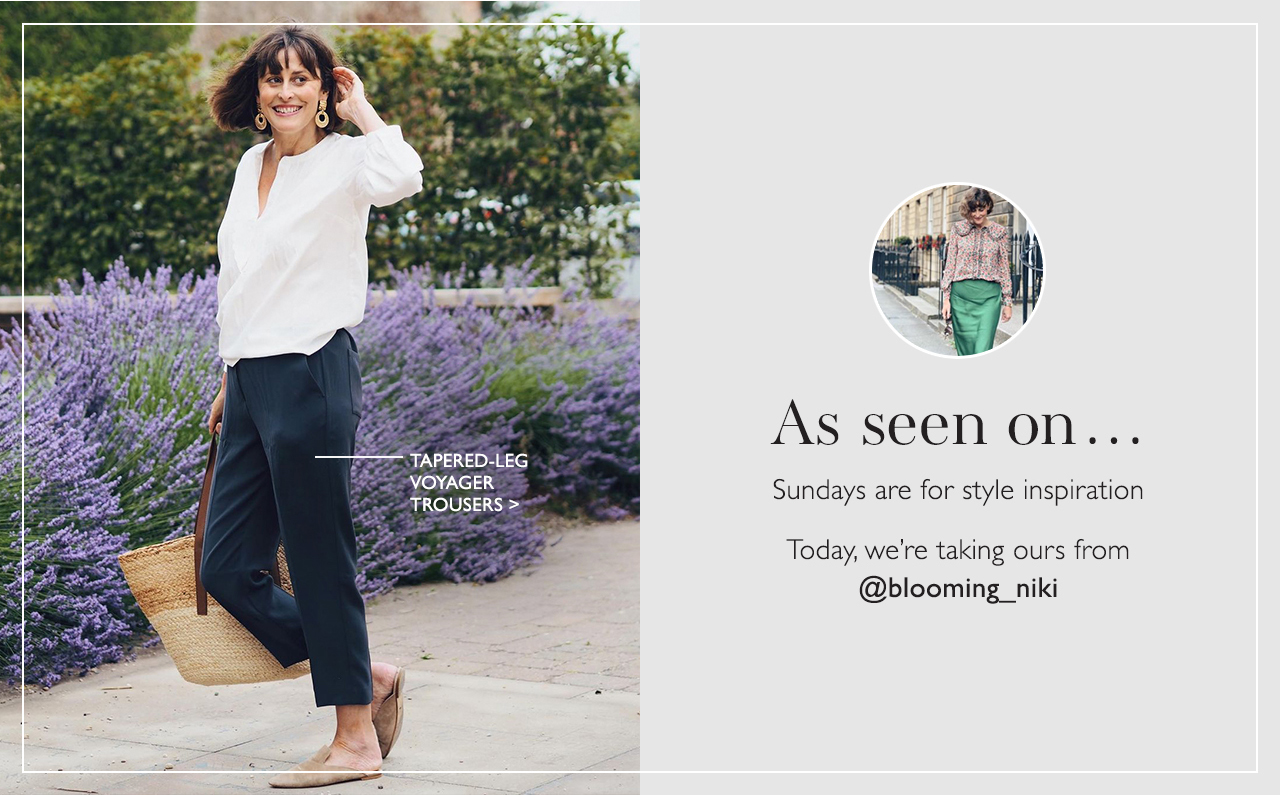Click the "Today, we're taking ours from" line

958,550
